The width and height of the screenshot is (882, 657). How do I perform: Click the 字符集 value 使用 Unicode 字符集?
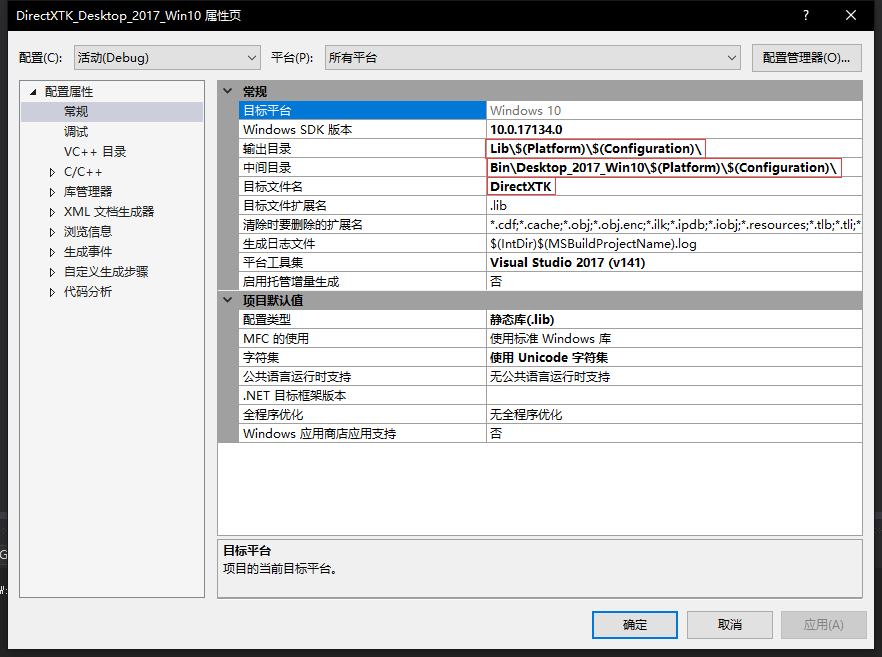click(x=674, y=358)
